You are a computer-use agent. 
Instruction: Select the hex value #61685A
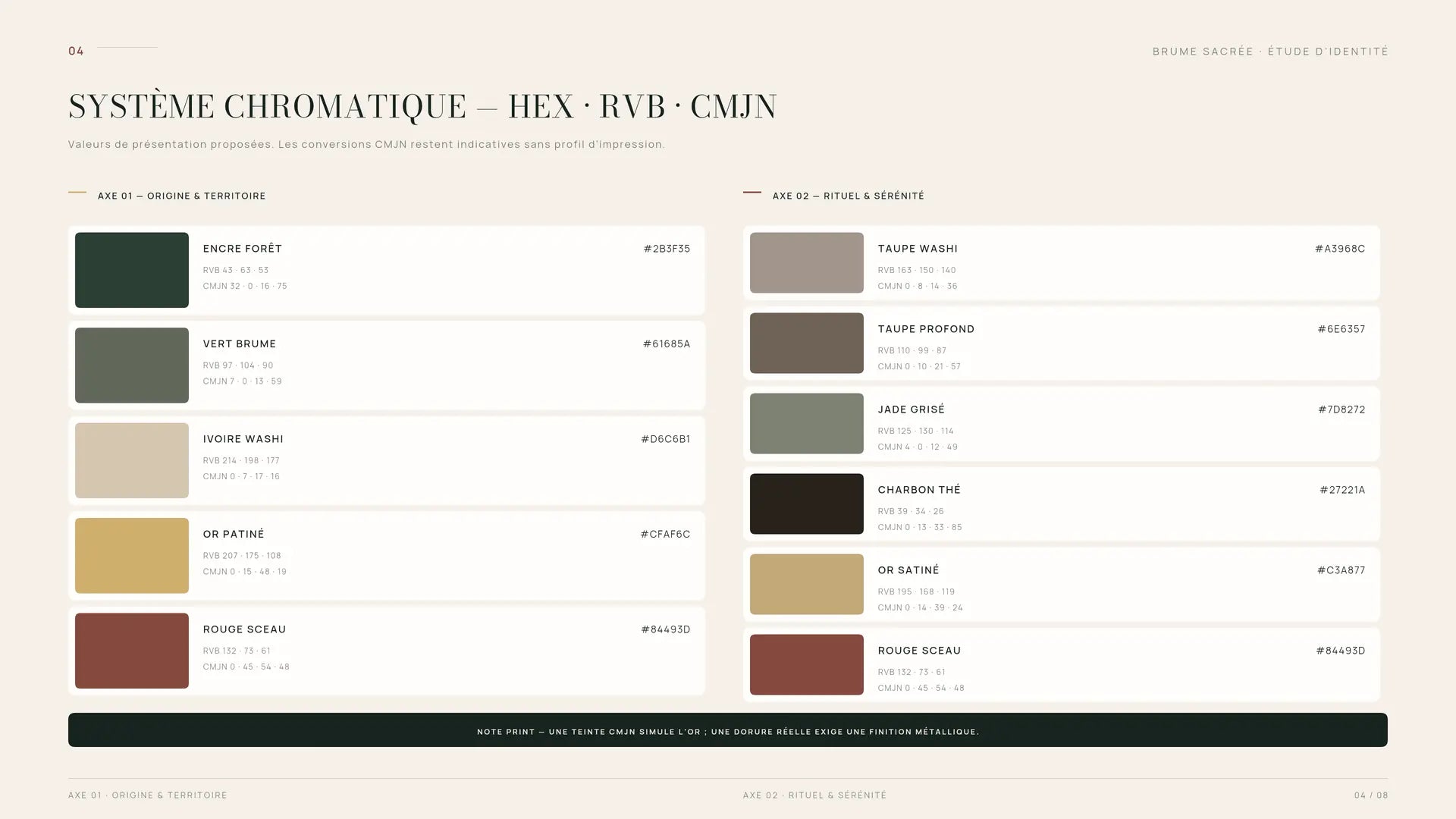(667, 344)
